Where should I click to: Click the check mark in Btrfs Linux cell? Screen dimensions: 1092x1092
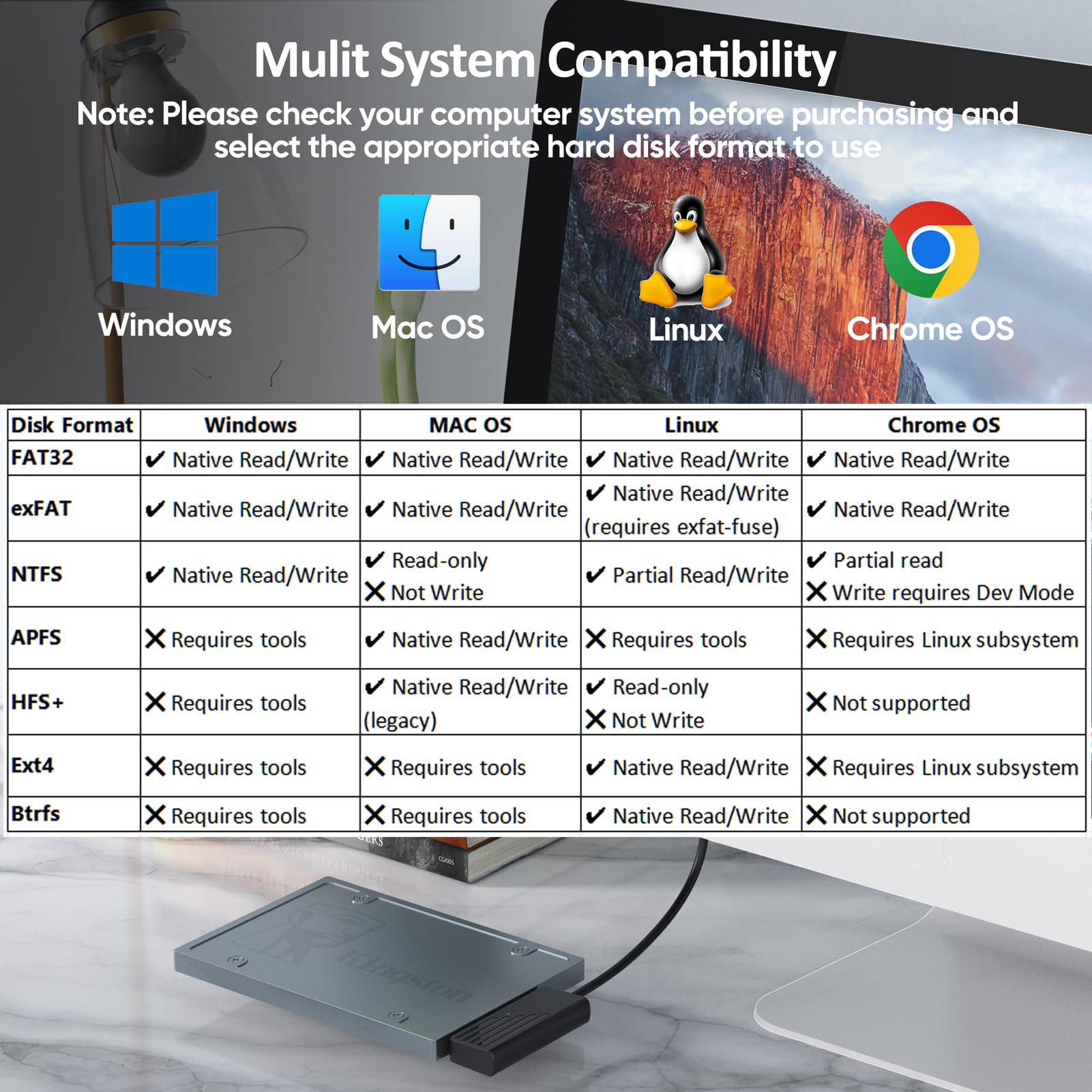(x=595, y=816)
